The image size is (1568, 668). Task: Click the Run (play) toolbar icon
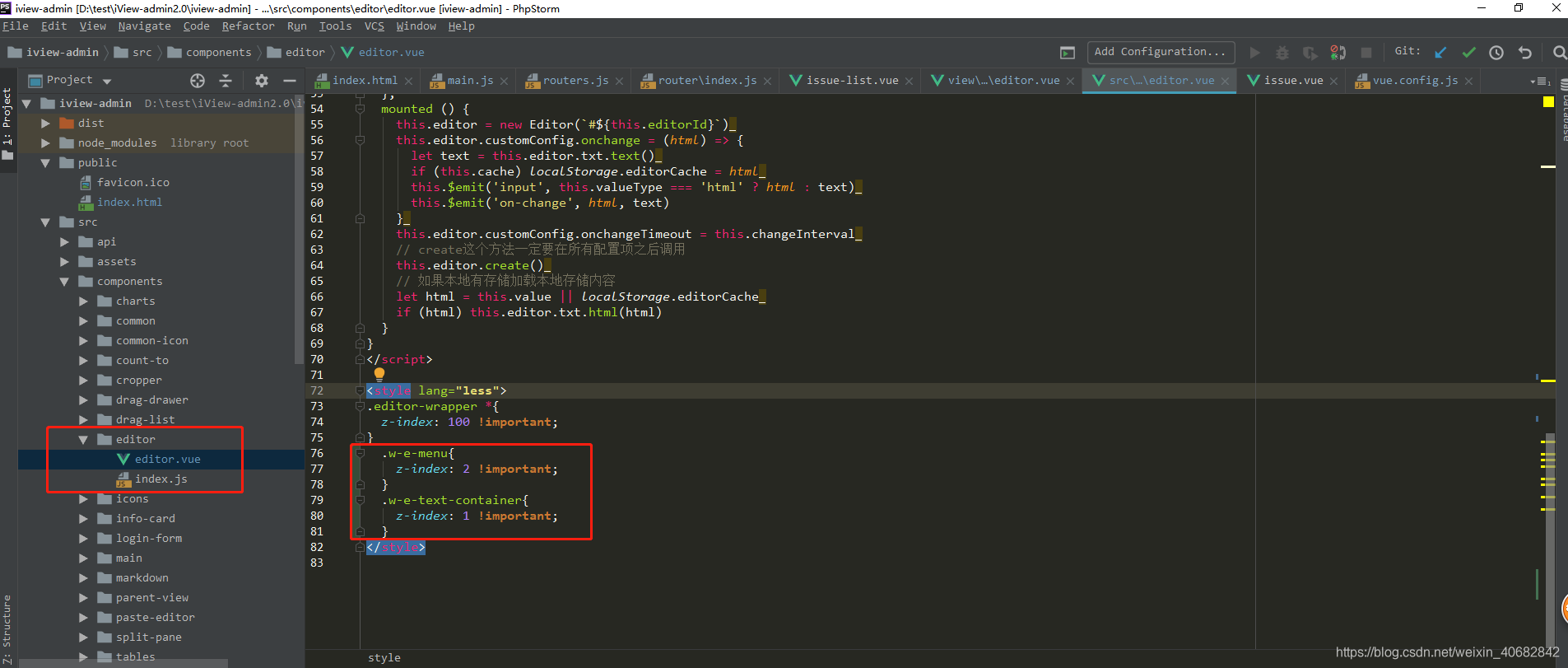point(1255,53)
